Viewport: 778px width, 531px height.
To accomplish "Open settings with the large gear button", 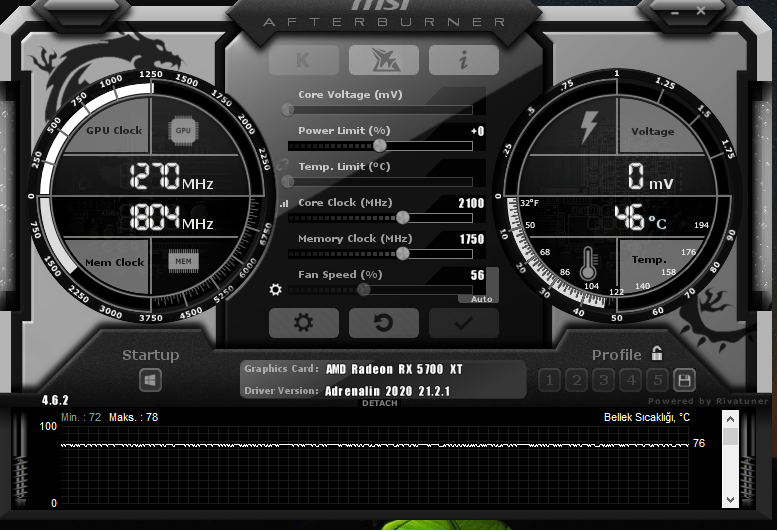I will click(304, 323).
